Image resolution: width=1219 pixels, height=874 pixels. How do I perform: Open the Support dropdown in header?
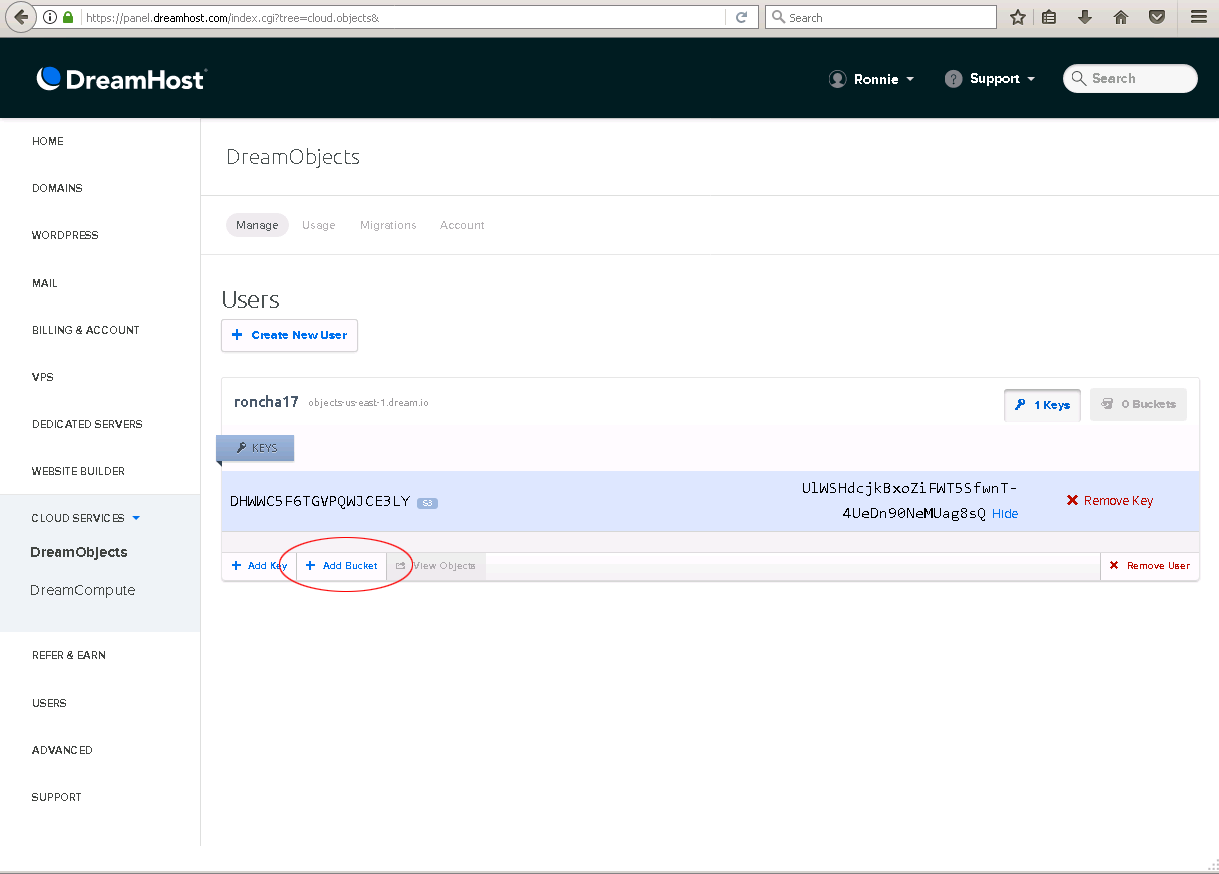click(x=990, y=79)
